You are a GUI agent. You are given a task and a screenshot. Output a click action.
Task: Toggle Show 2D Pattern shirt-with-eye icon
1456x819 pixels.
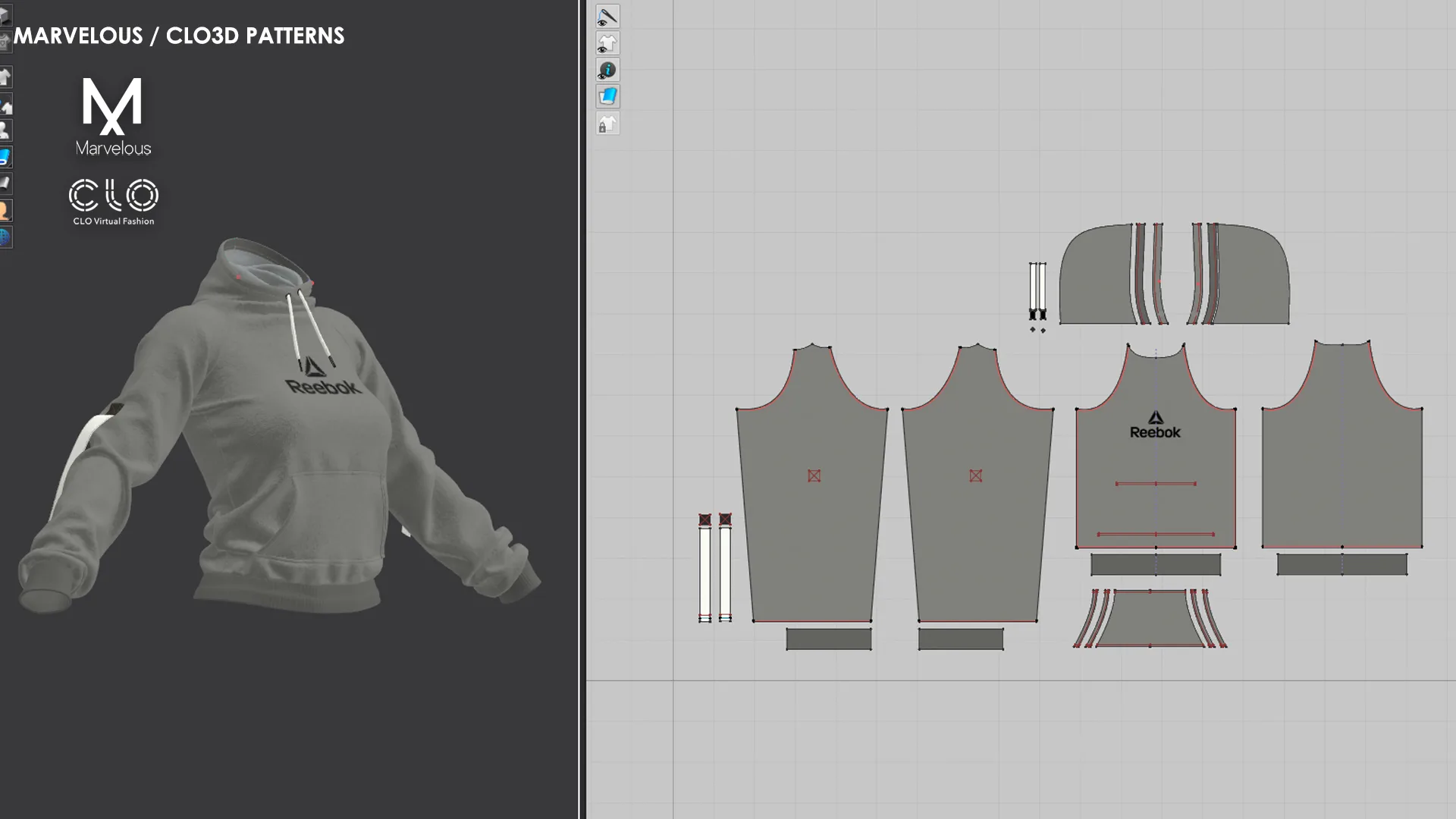[607, 43]
